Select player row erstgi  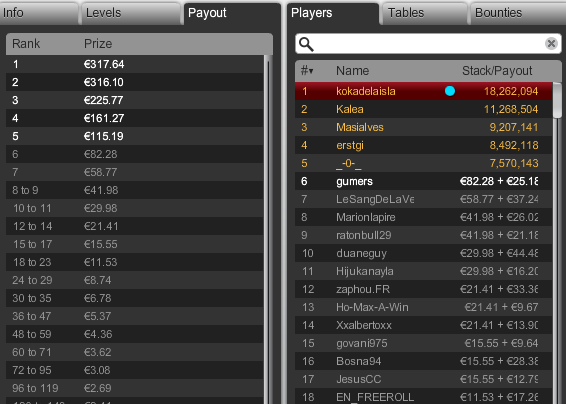423,145
